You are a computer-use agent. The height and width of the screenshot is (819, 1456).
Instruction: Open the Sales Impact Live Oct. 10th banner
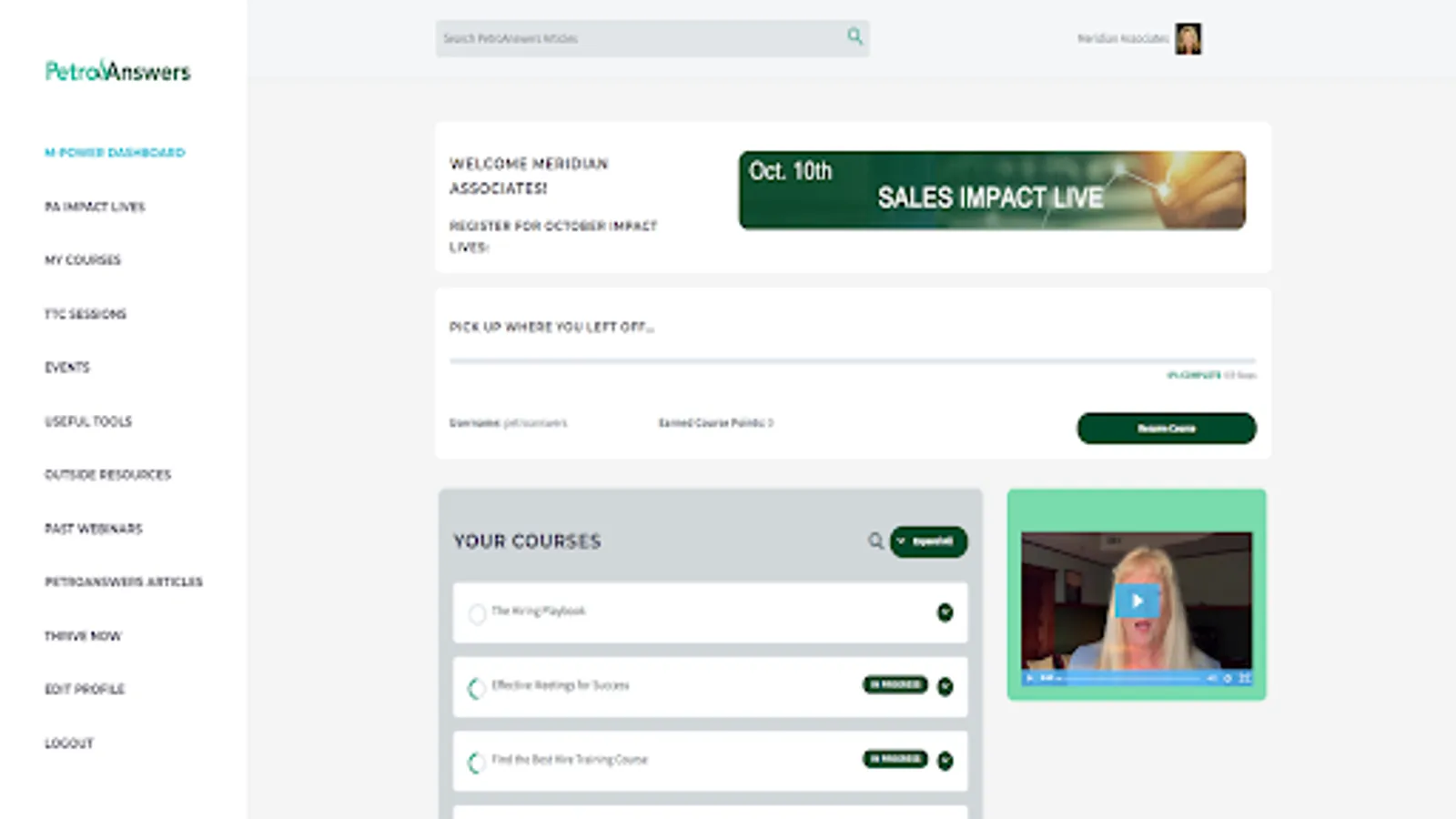[992, 190]
